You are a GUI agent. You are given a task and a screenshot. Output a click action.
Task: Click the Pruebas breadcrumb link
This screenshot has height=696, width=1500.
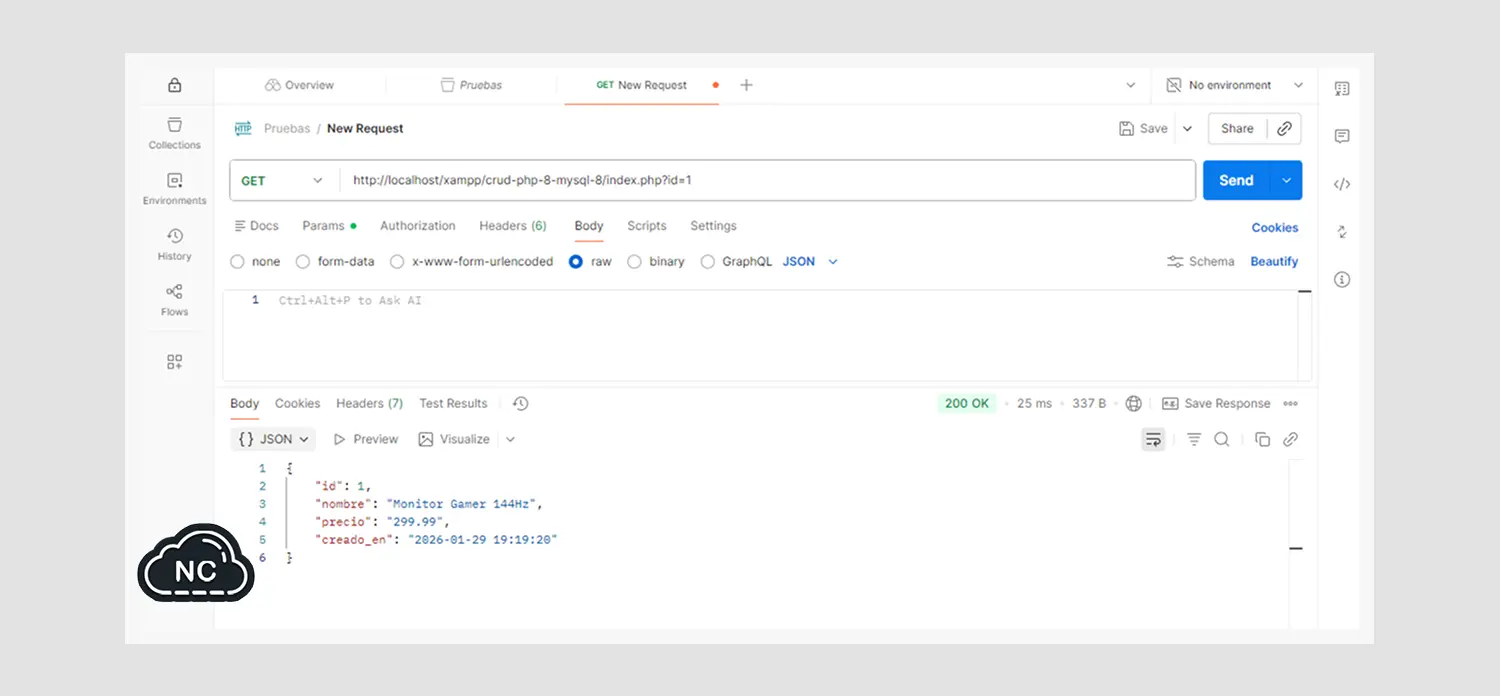(287, 129)
